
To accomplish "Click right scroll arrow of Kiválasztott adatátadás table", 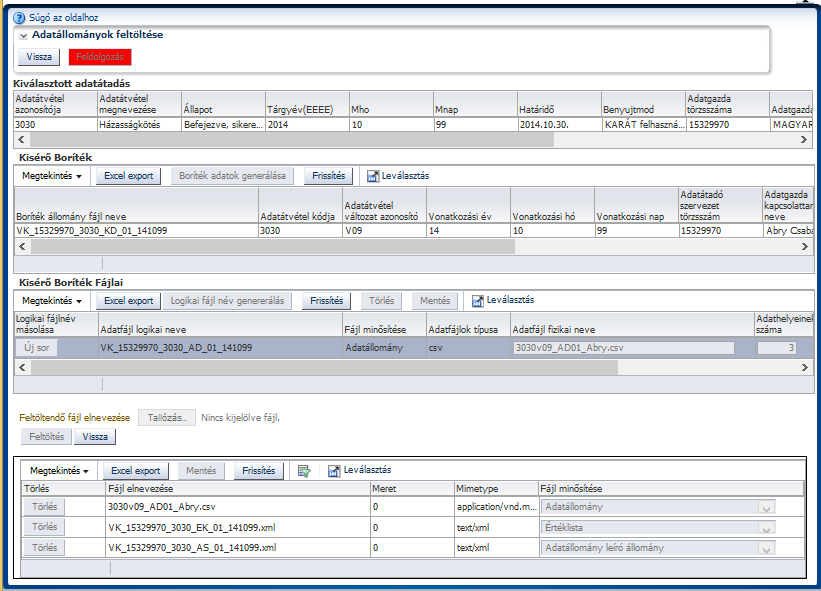I will coord(804,140).
